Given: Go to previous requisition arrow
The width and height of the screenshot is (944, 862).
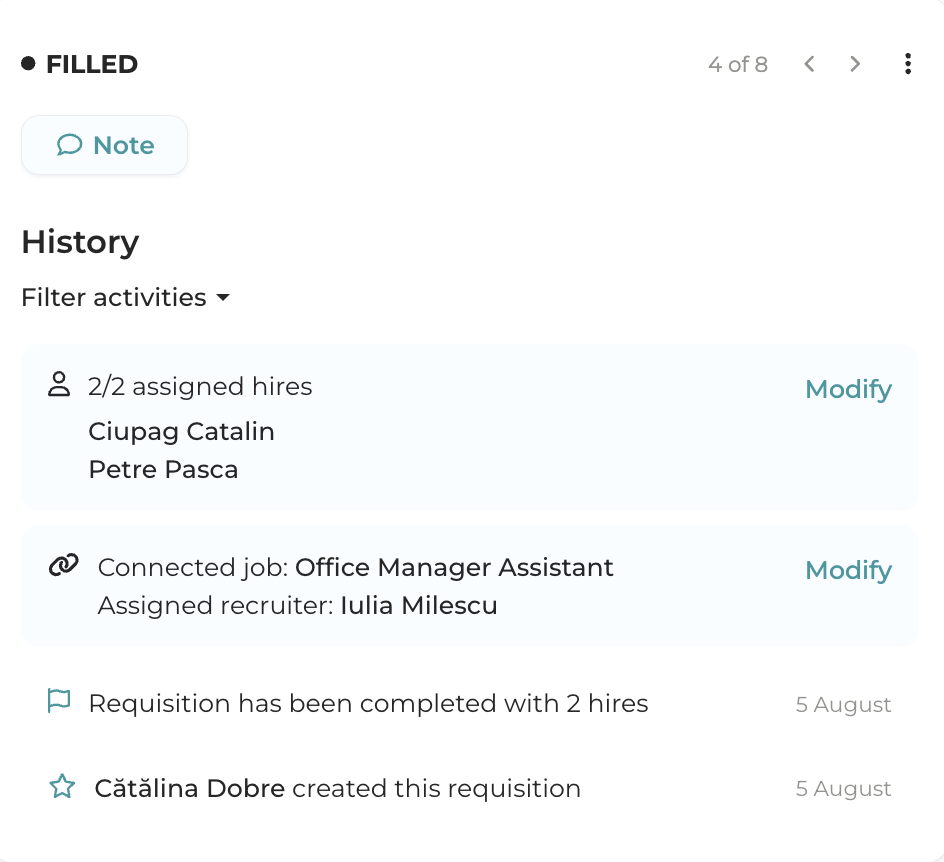Looking at the screenshot, I should tap(810, 65).
